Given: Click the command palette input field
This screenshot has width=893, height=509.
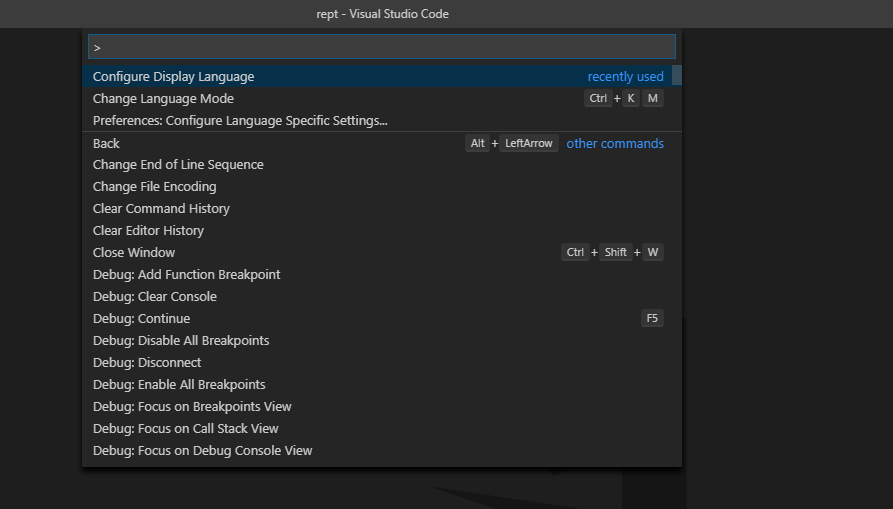Looking at the screenshot, I should click(381, 47).
